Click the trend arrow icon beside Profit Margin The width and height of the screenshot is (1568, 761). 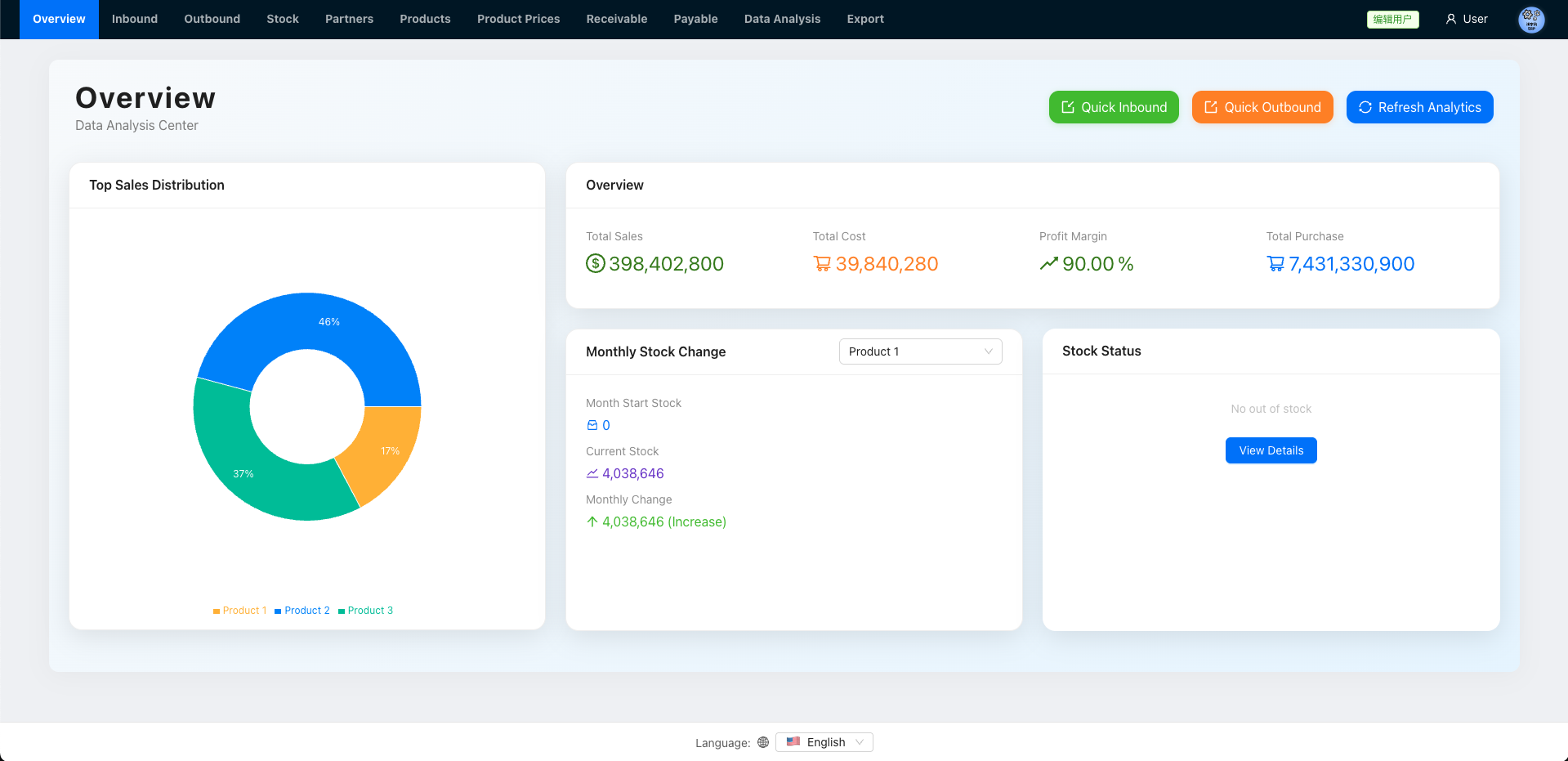1048,264
